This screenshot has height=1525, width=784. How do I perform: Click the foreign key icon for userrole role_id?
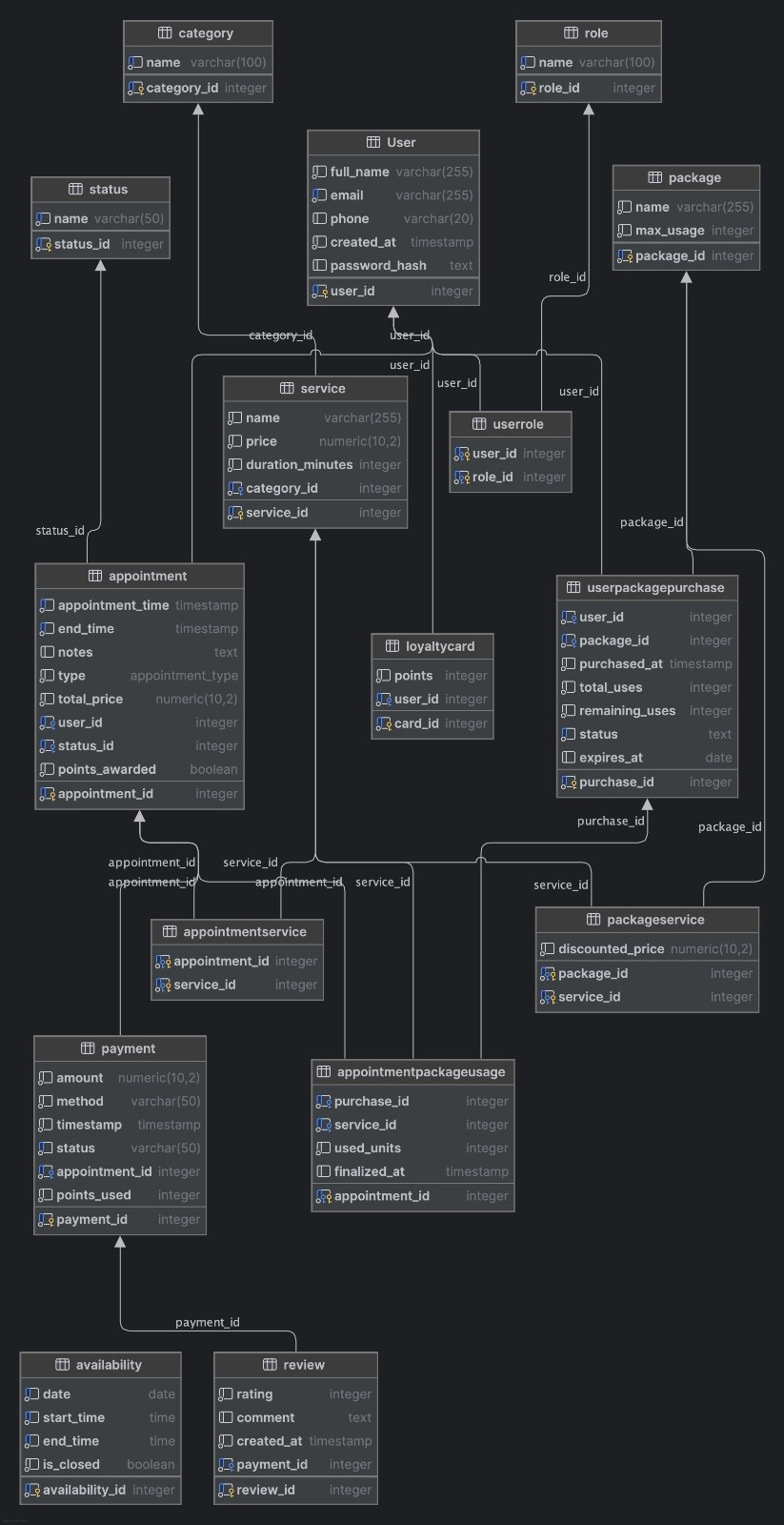pos(462,478)
